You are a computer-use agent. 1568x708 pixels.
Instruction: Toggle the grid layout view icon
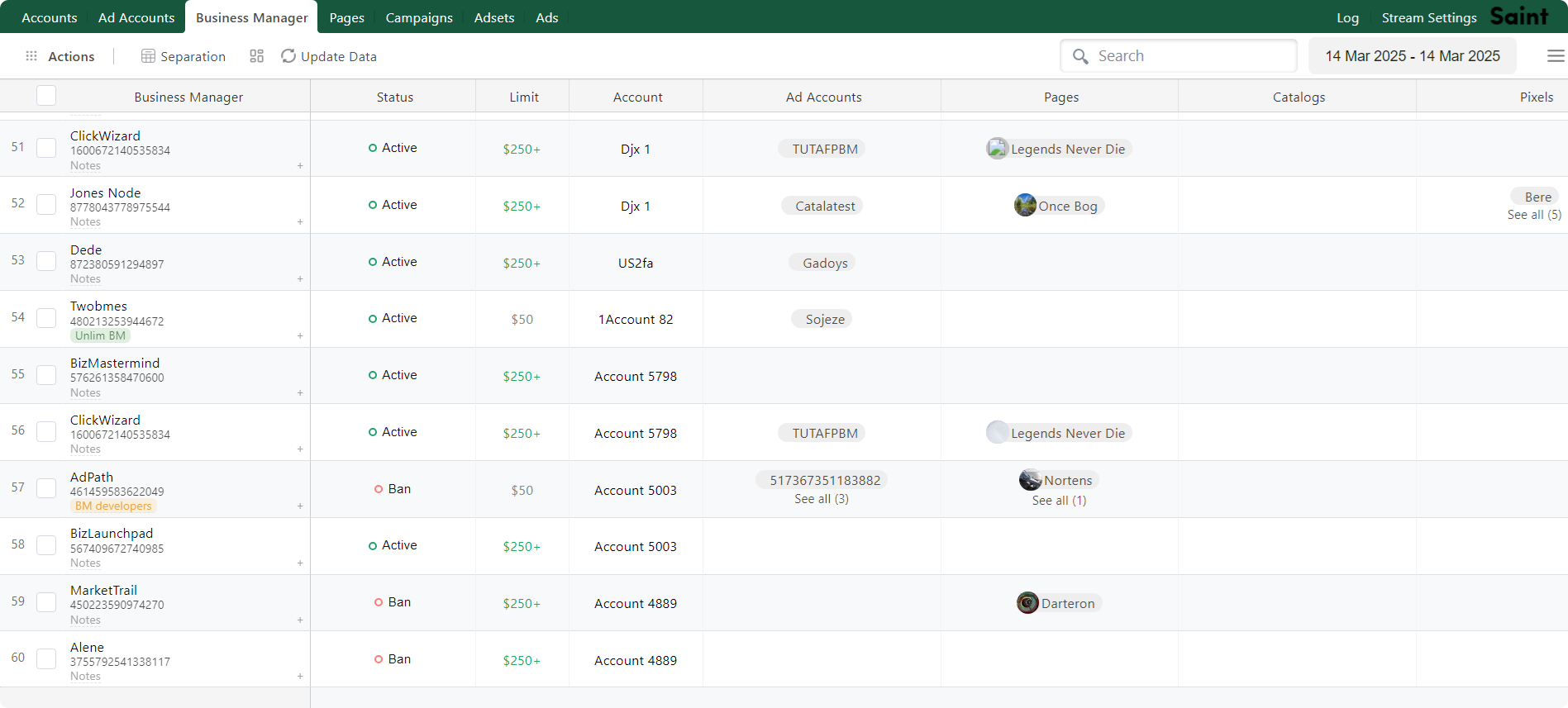[256, 56]
